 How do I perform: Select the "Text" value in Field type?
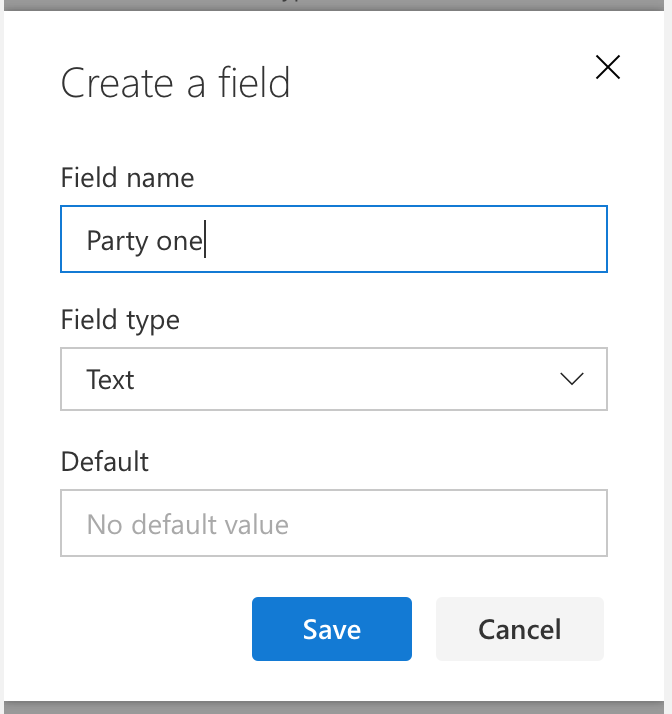pyautogui.click(x=110, y=380)
